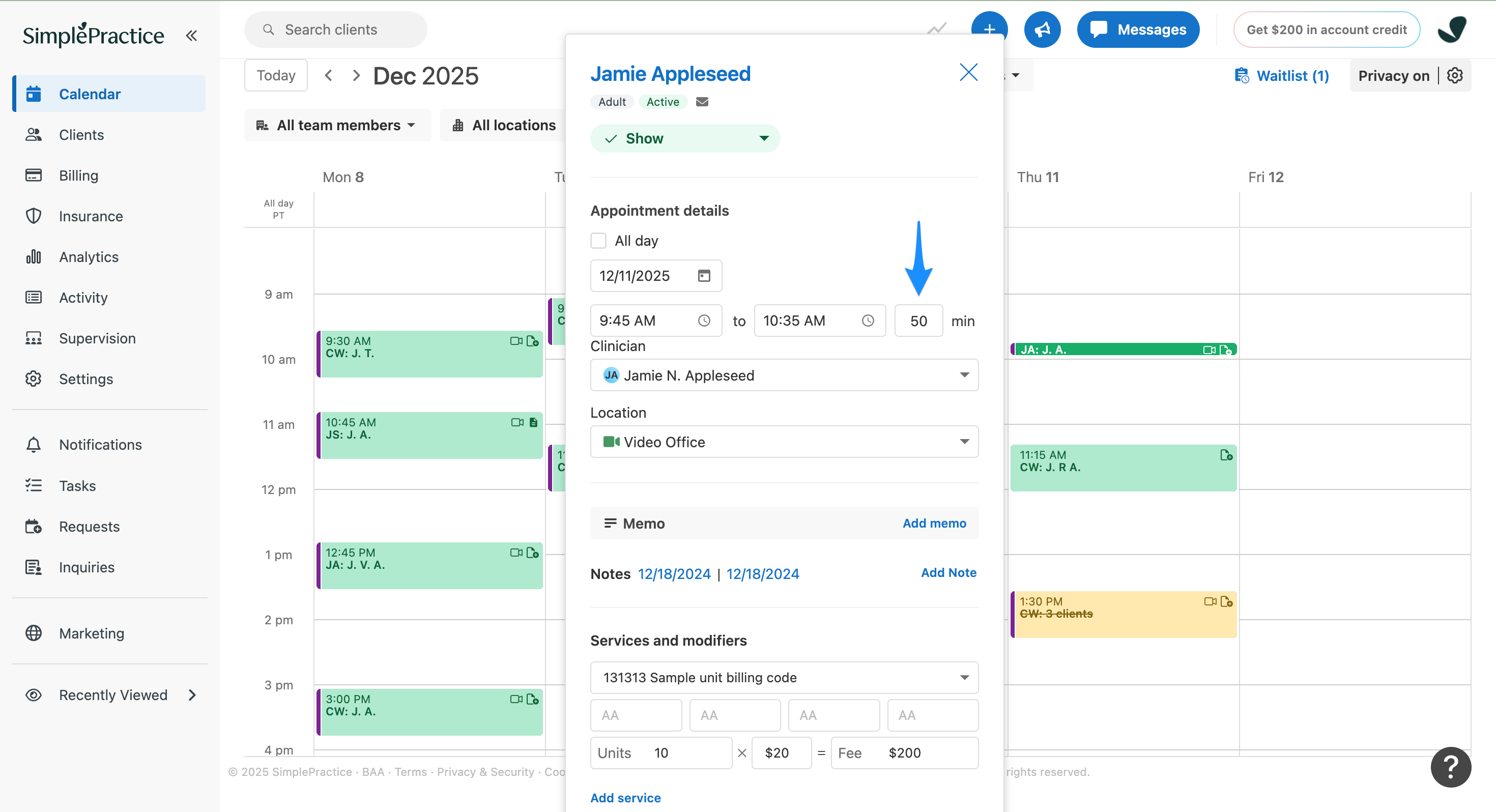Click video icon on 12:45 PM appointment
This screenshot has height=812, width=1496.
click(x=515, y=553)
